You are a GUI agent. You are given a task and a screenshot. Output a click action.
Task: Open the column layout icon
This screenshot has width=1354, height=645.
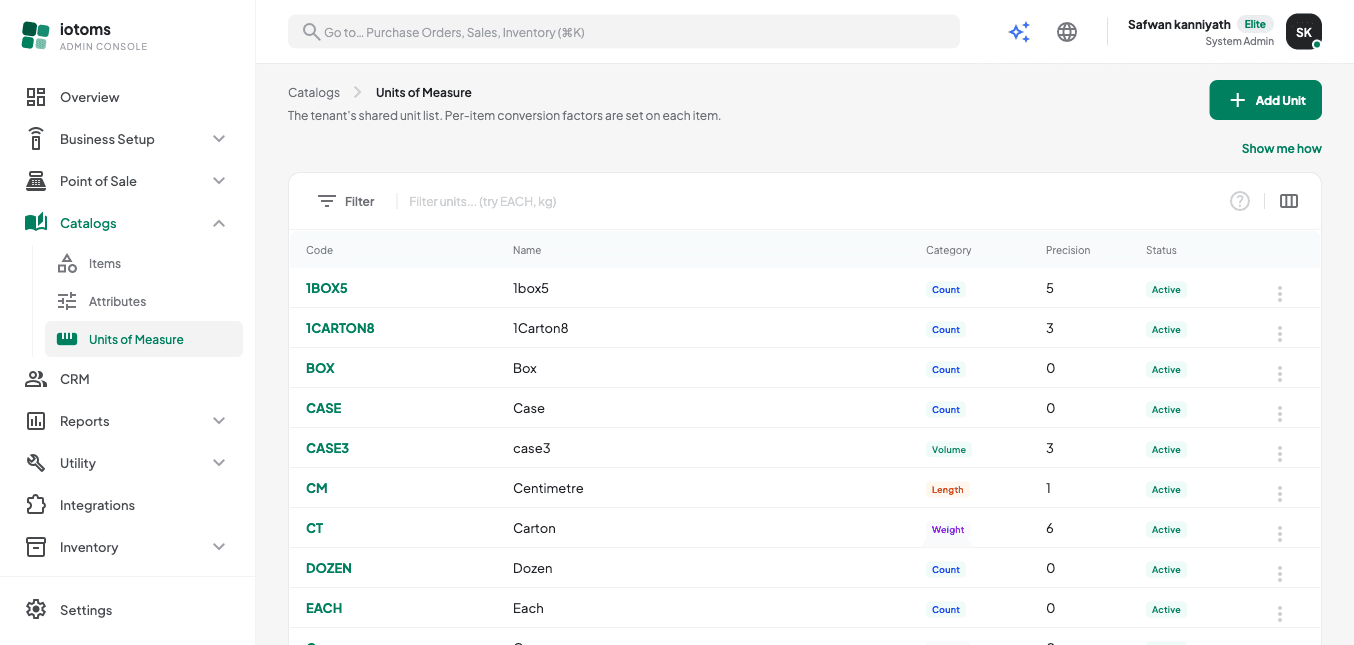tap(1289, 201)
